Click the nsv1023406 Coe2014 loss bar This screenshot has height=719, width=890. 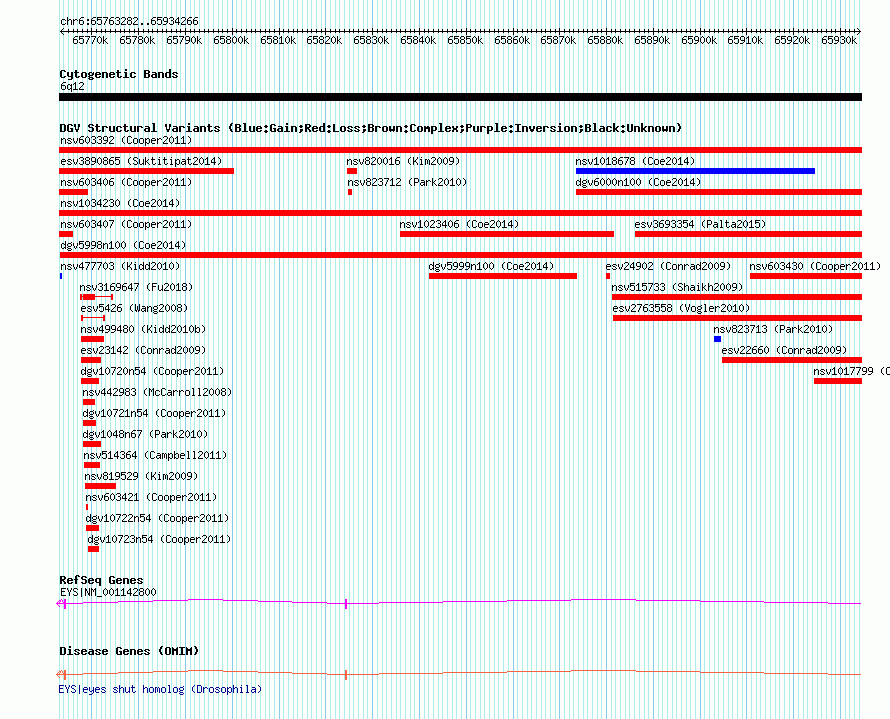(507, 234)
